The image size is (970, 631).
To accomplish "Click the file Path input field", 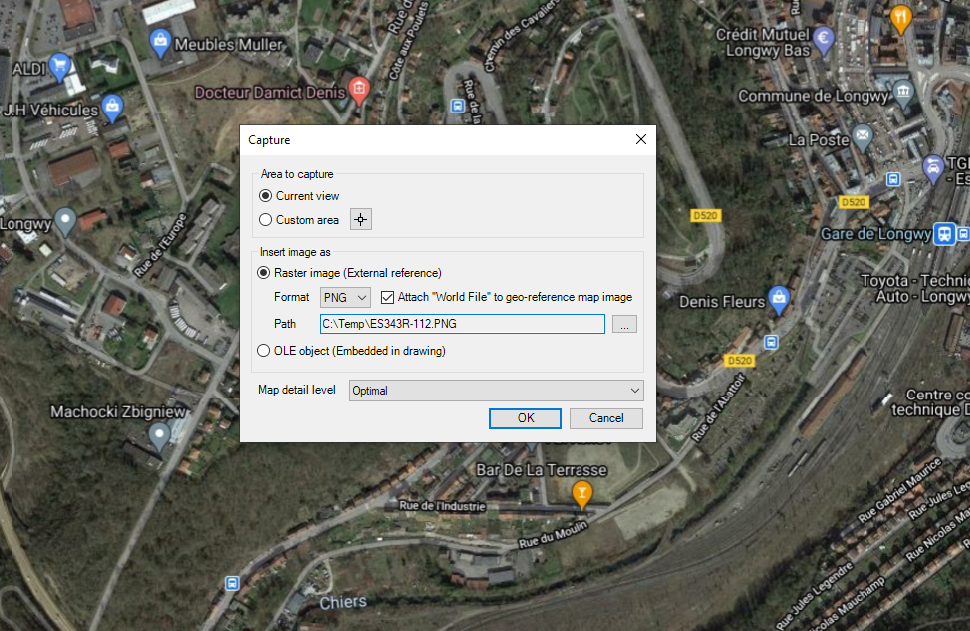I will click(462, 324).
